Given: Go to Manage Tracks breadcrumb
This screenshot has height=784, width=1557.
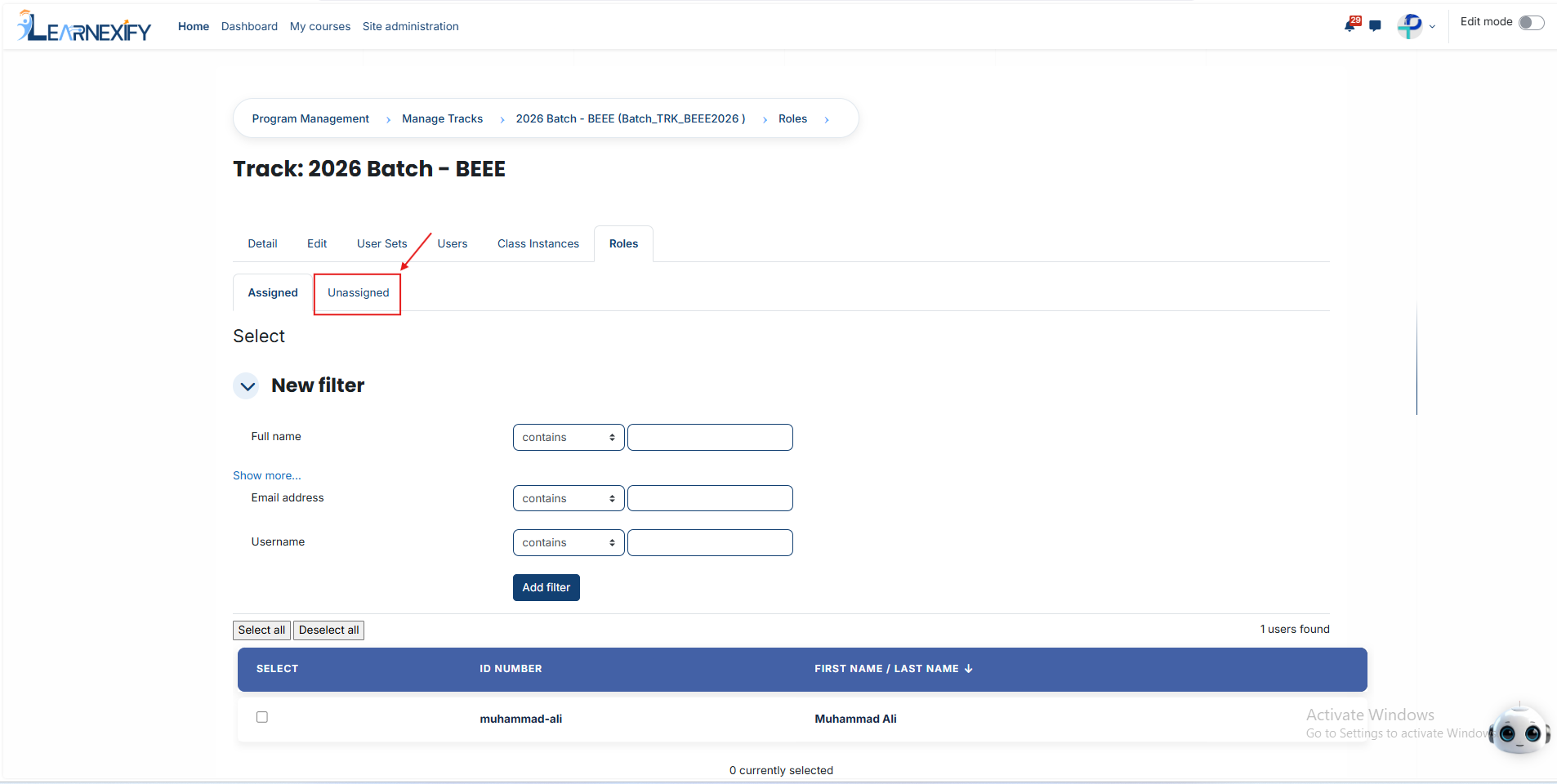Looking at the screenshot, I should [x=442, y=118].
